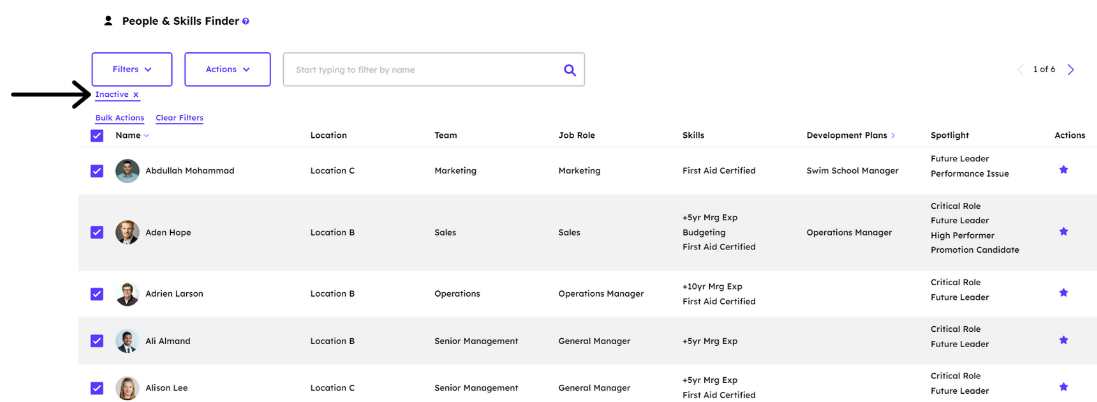Image resolution: width=1097 pixels, height=402 pixels.
Task: Go to the next page arrow
Action: tap(1071, 69)
